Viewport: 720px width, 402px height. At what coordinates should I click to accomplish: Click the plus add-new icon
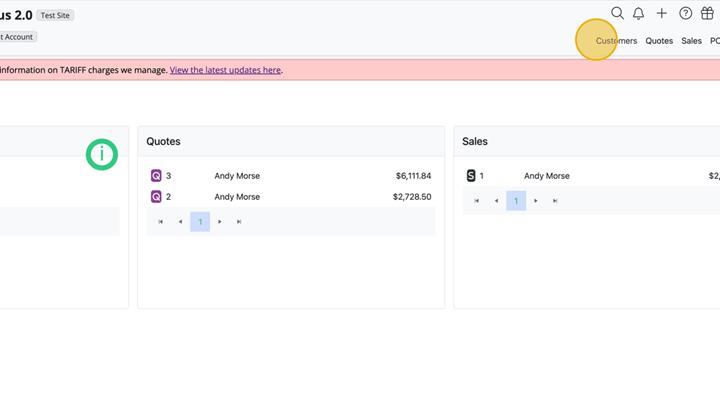(x=662, y=13)
